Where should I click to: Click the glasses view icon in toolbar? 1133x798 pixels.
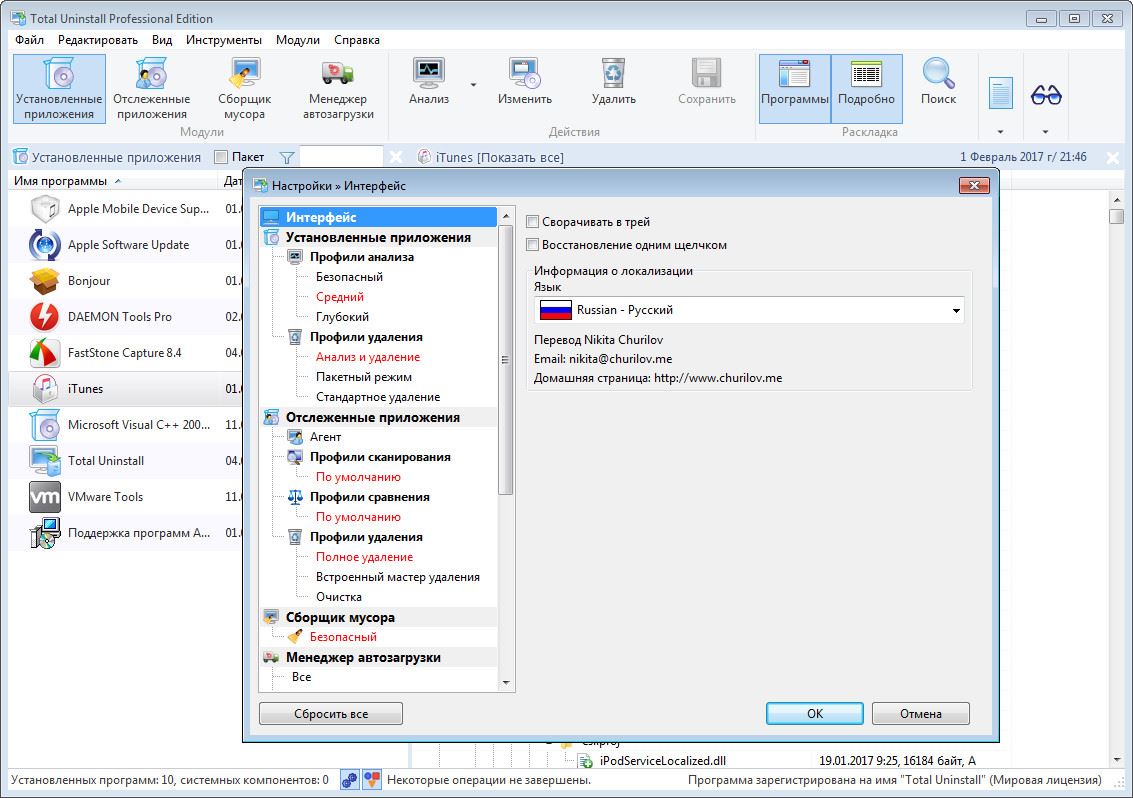tap(1046, 94)
